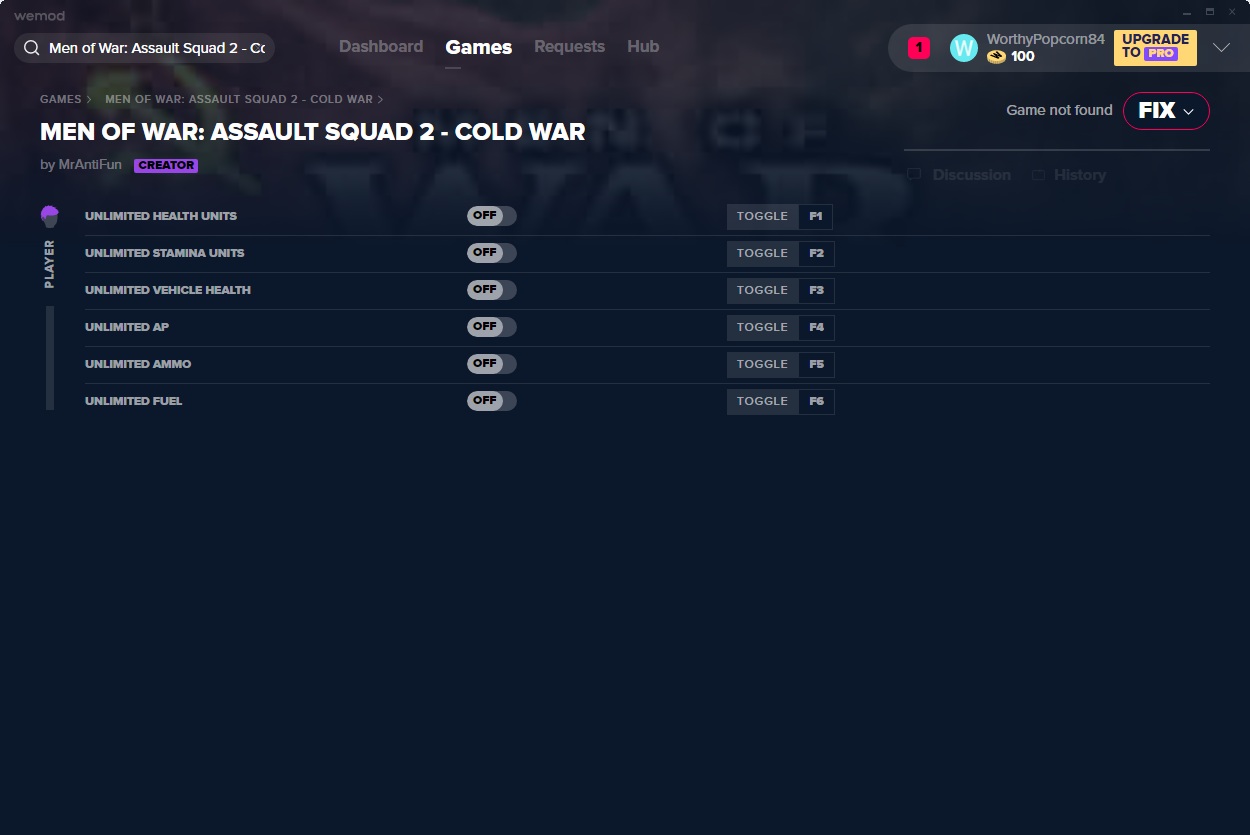Go to the Requests tab

pos(569,47)
